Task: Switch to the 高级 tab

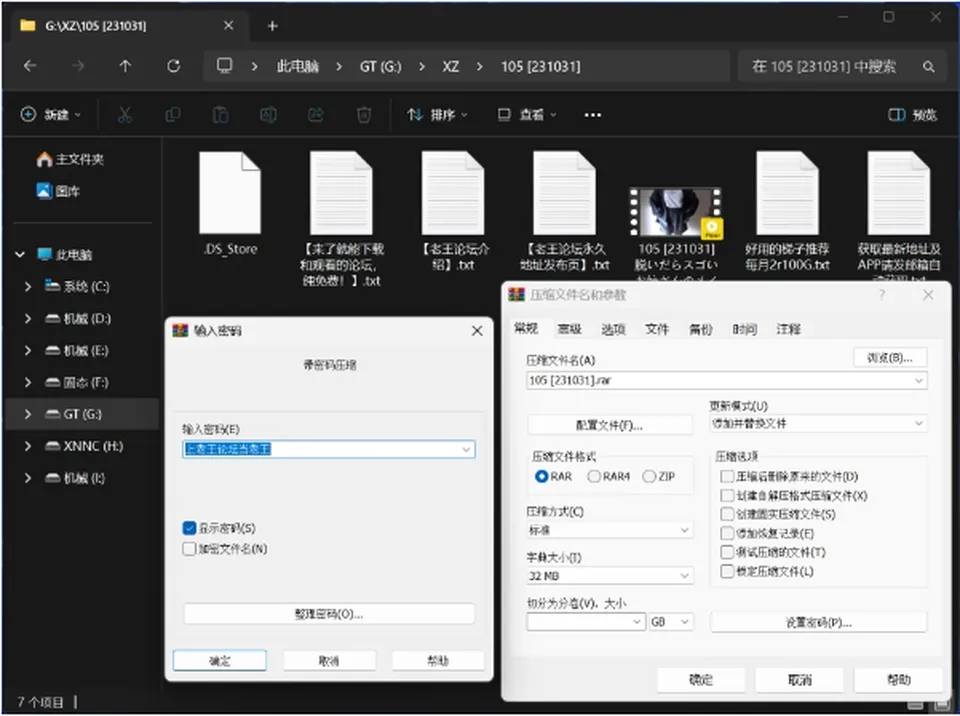Action: [x=569, y=330]
